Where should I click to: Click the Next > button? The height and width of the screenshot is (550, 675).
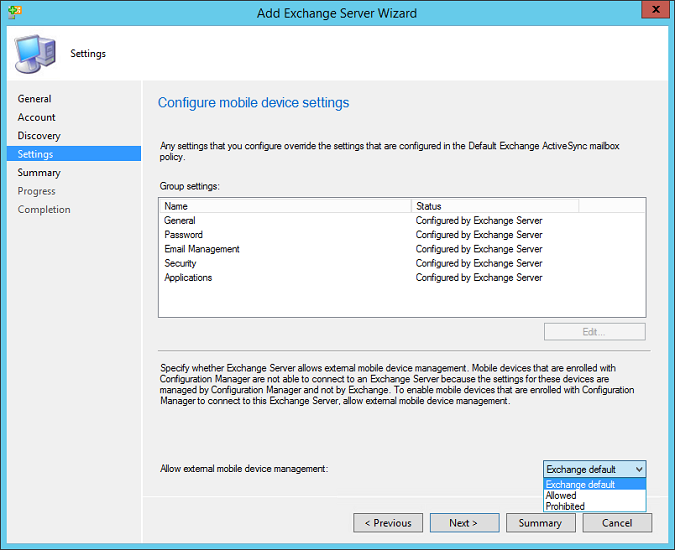pos(464,523)
